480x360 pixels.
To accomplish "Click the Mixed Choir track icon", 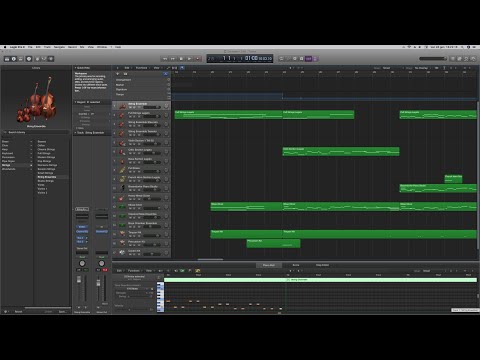I will click(x=122, y=207).
